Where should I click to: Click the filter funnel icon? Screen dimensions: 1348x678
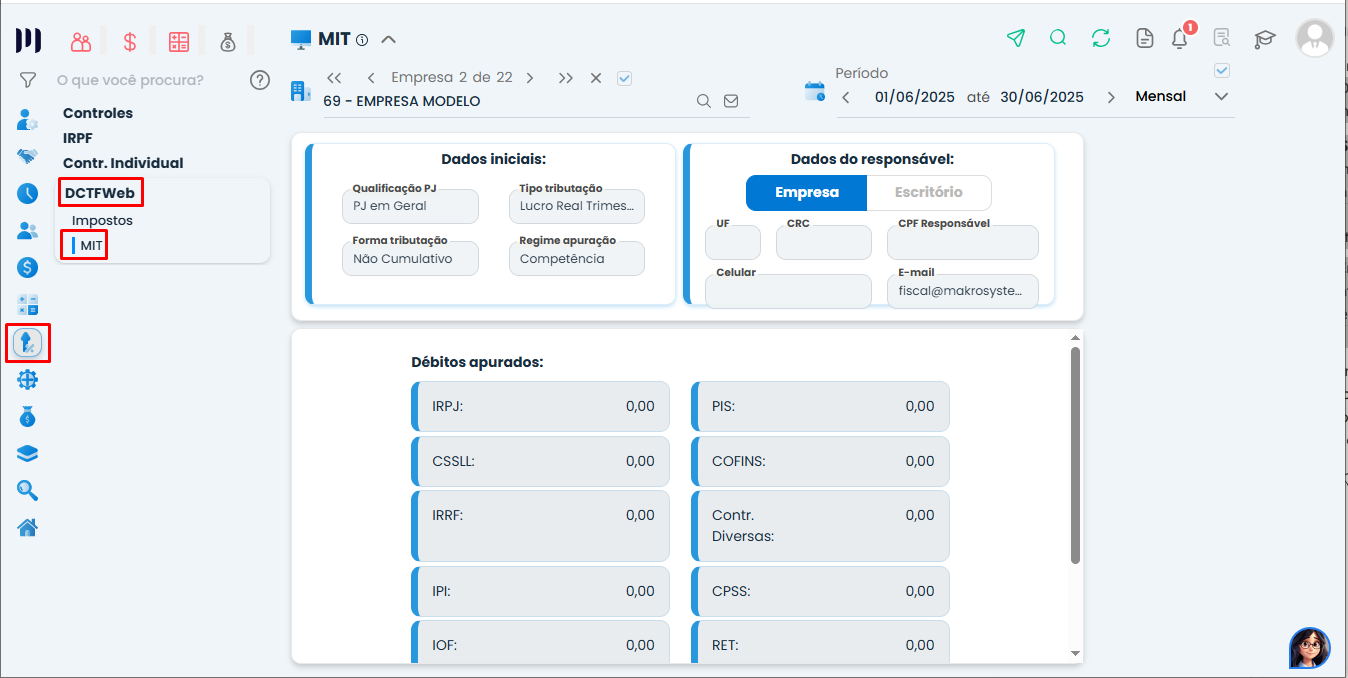click(x=28, y=80)
